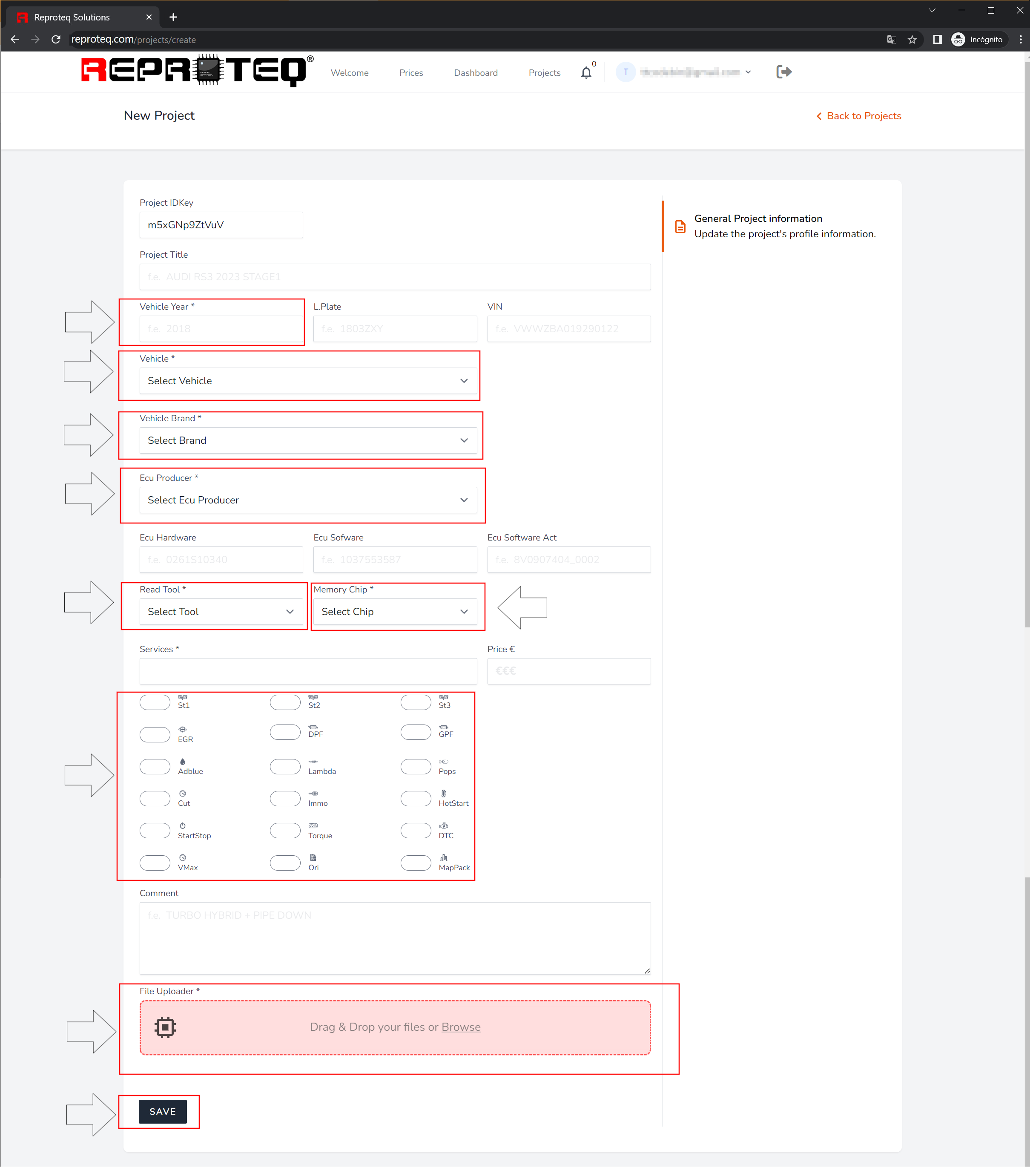
Task: Click the Vehicle Year input field
Action: pos(221,329)
